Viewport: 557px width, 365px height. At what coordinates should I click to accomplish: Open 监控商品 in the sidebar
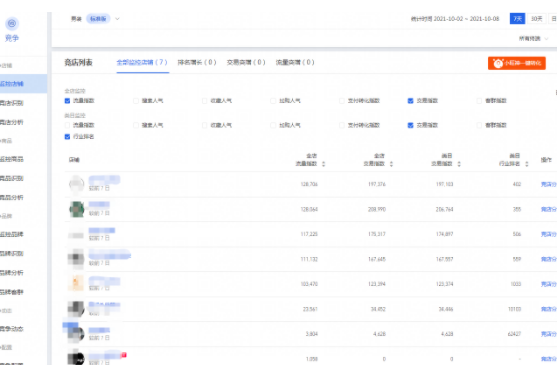(12, 159)
